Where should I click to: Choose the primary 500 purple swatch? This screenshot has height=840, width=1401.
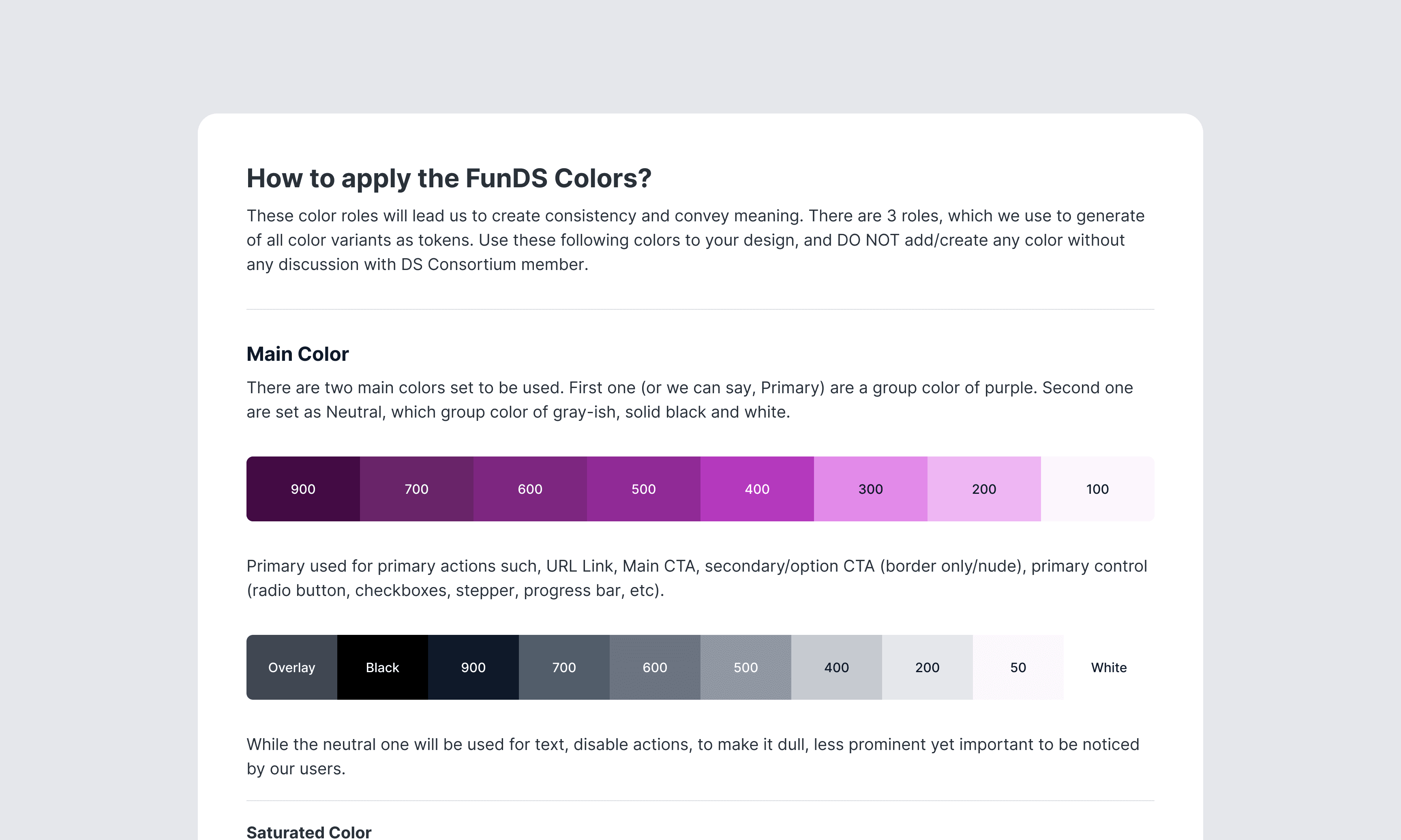(x=643, y=489)
